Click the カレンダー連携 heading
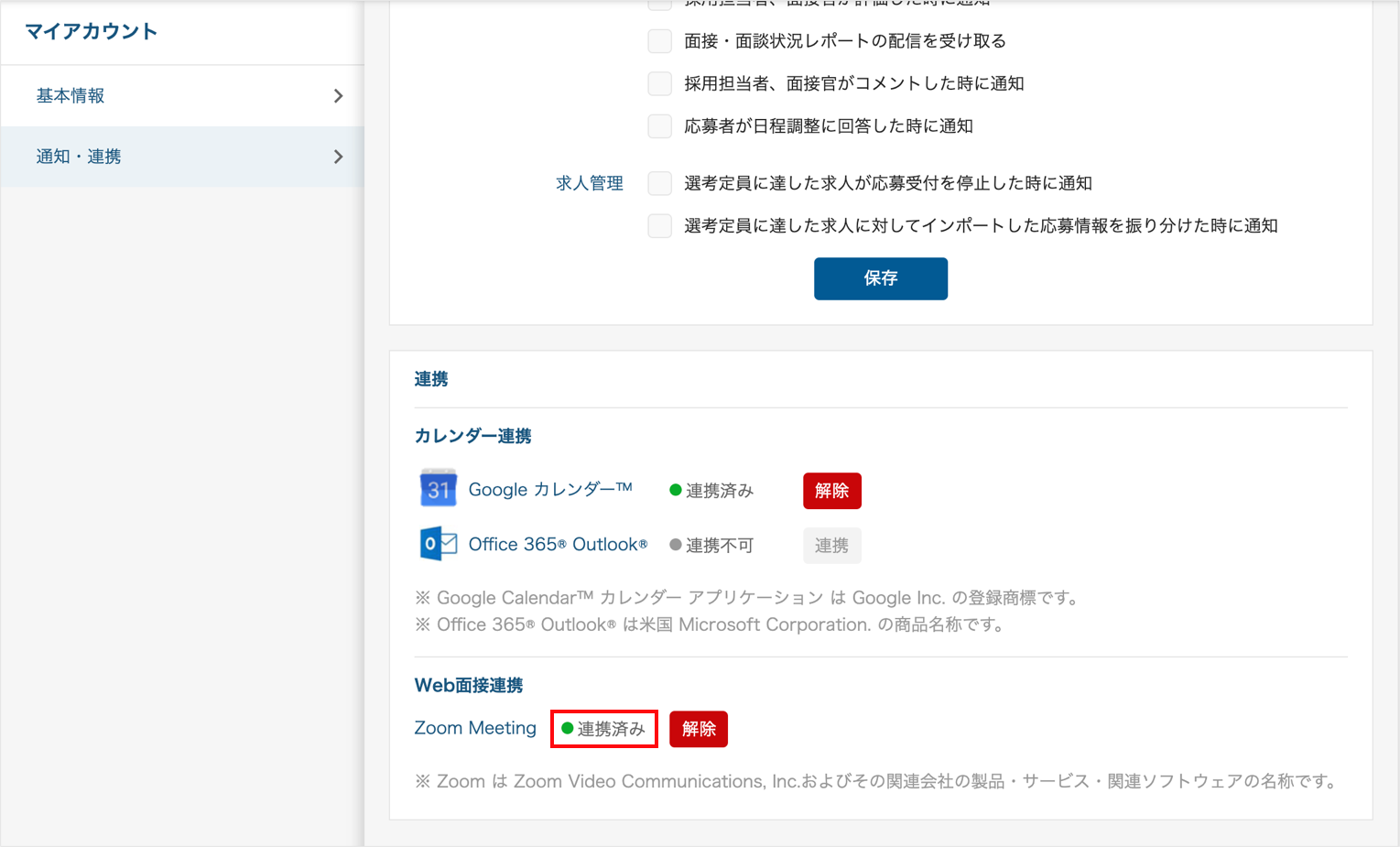The height and width of the screenshot is (847, 1400). pyautogui.click(x=472, y=436)
